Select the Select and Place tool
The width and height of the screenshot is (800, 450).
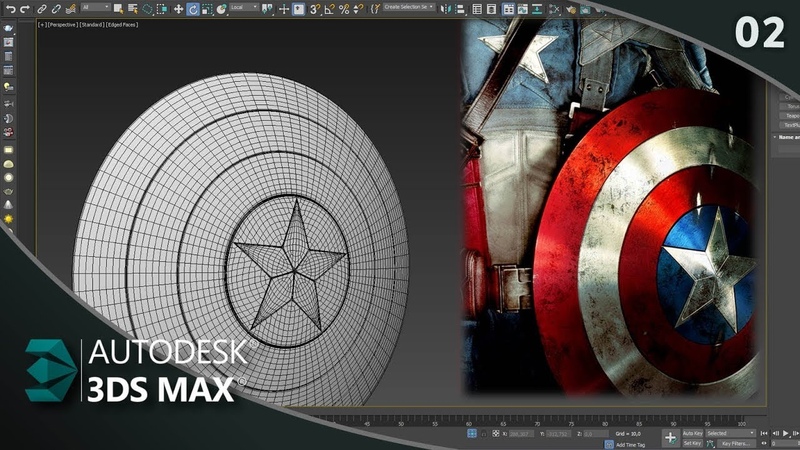coord(221,9)
